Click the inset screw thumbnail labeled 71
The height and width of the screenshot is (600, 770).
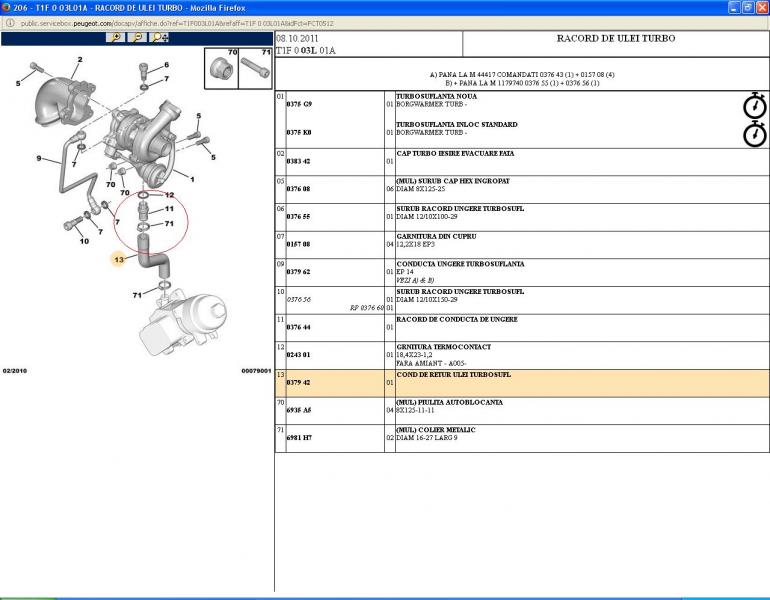[255, 68]
